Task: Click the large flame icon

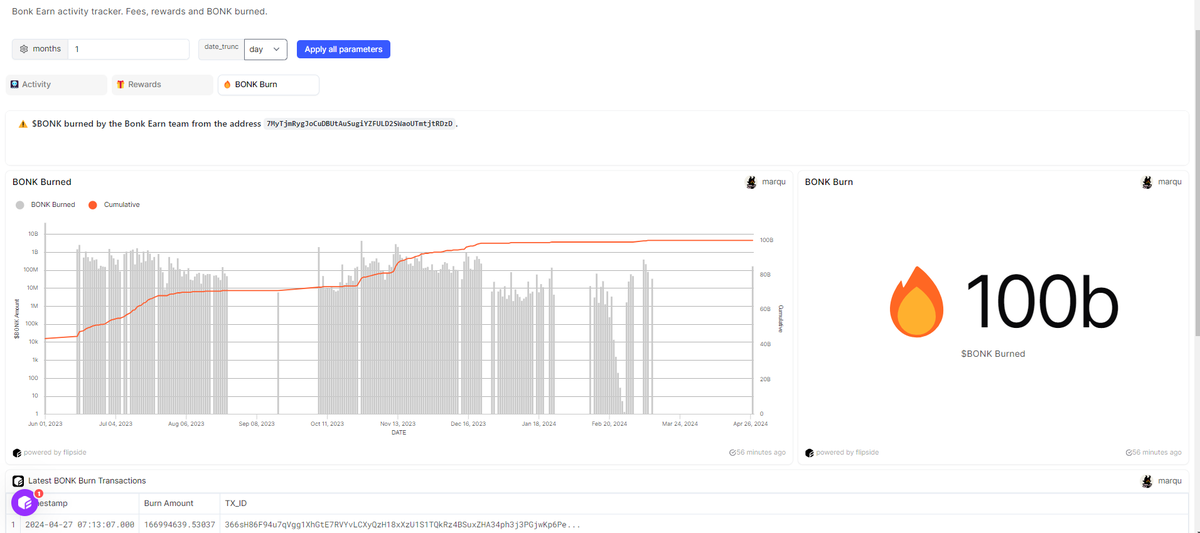Action: [x=917, y=304]
